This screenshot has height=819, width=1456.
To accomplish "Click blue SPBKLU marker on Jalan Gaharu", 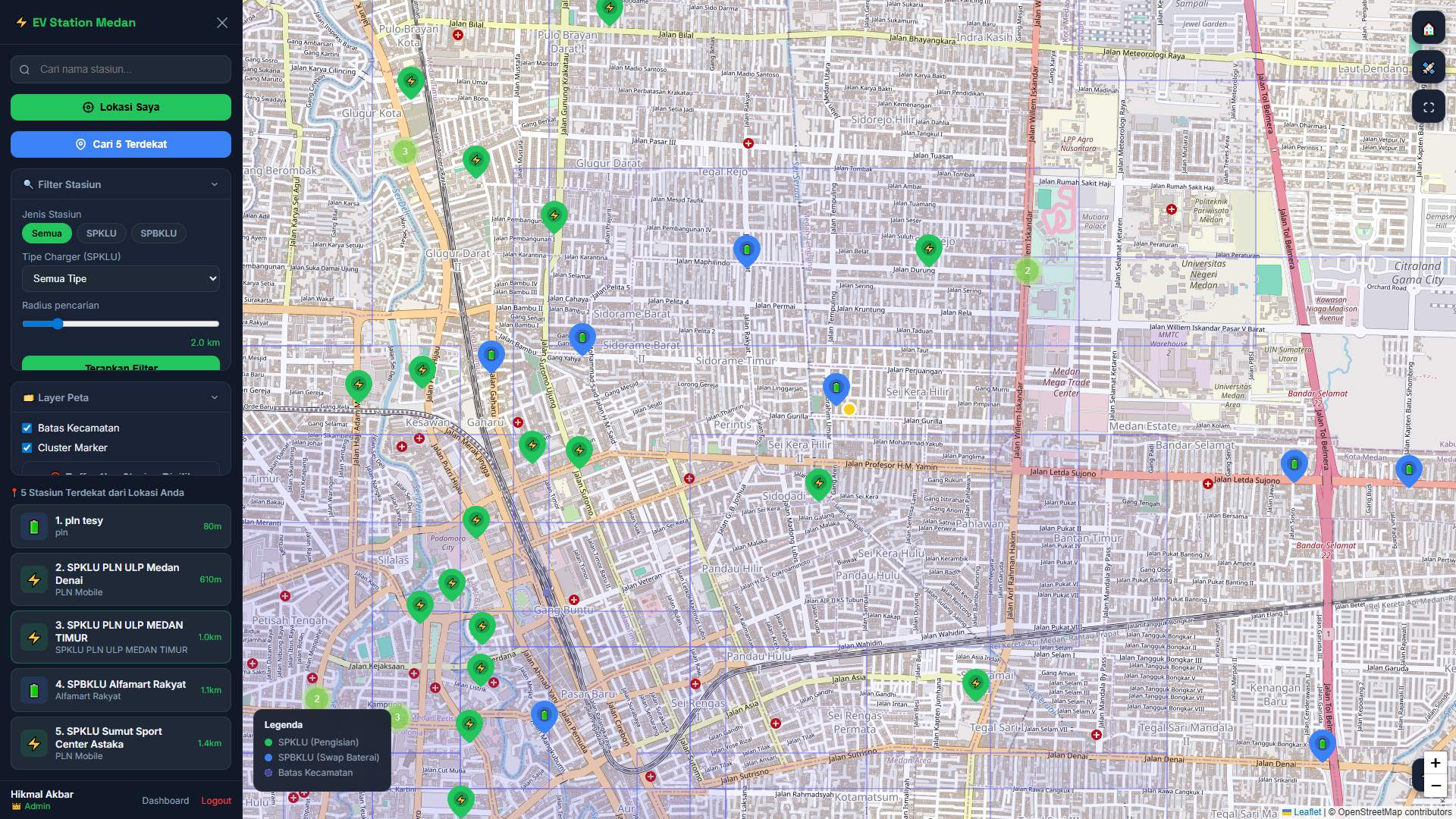I will click(x=491, y=355).
